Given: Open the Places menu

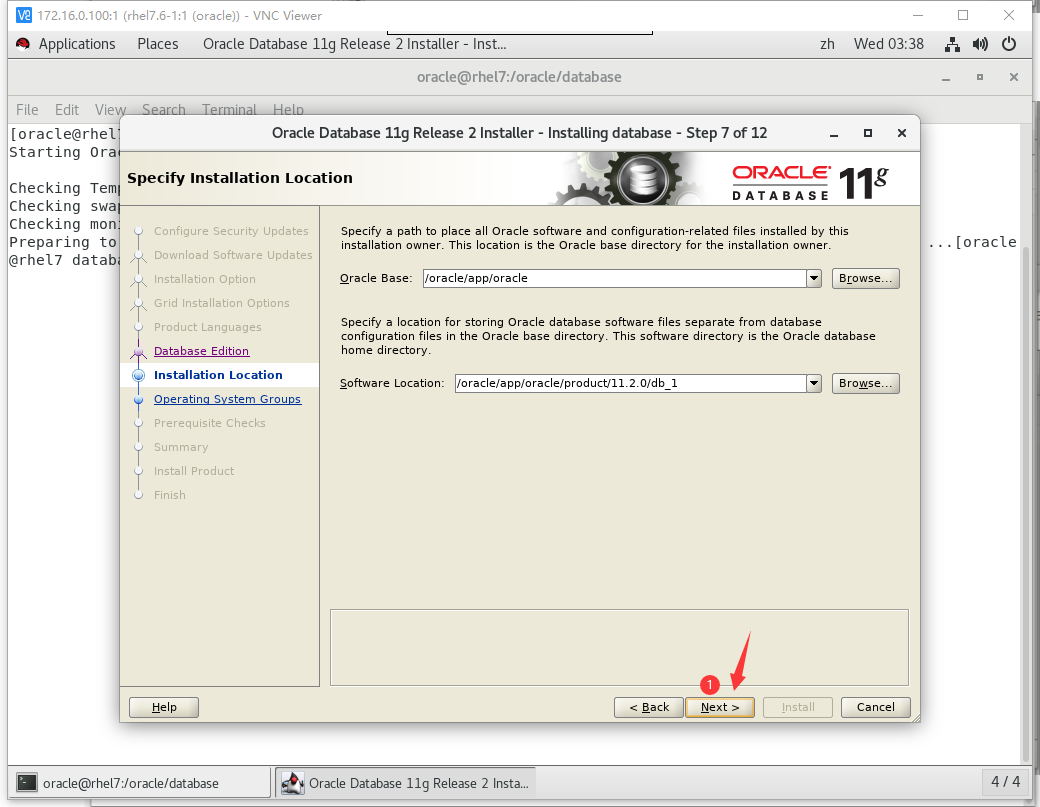Looking at the screenshot, I should [x=158, y=44].
